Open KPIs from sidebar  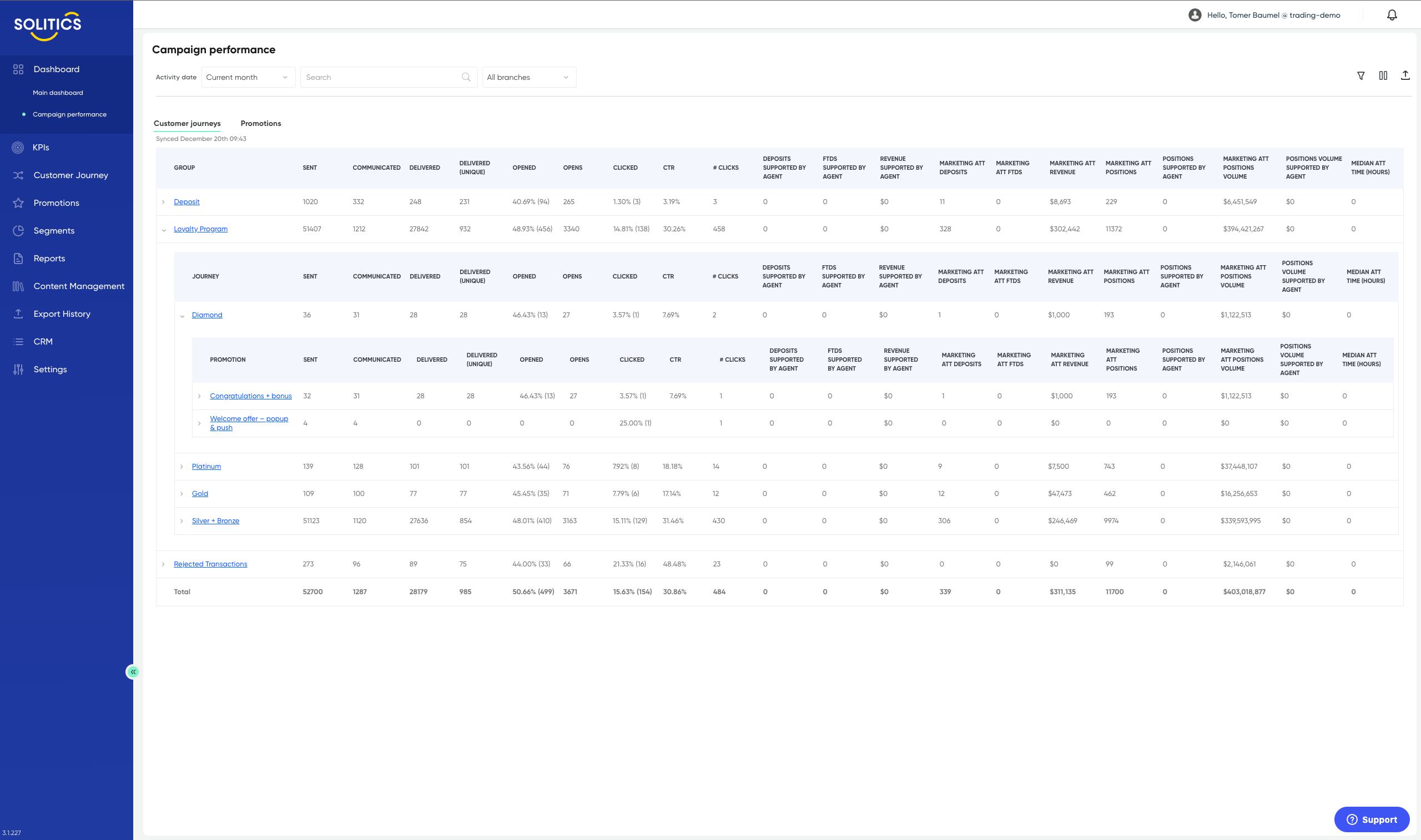click(x=41, y=147)
